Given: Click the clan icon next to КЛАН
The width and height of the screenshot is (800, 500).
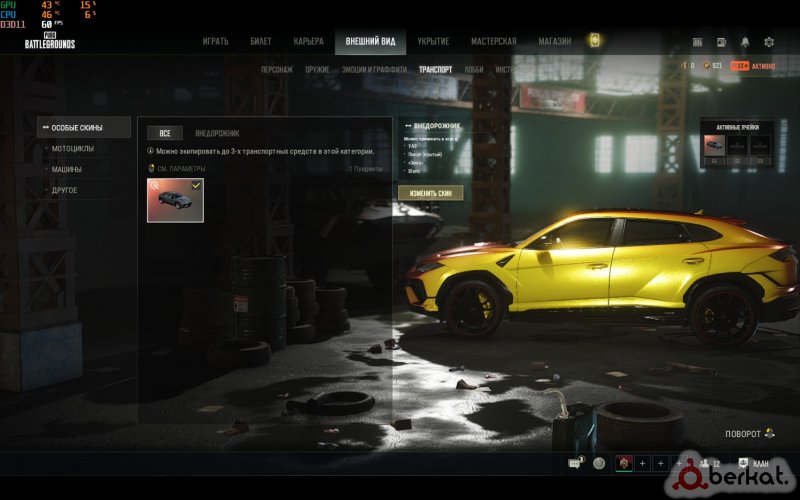Looking at the screenshot, I should click(744, 463).
